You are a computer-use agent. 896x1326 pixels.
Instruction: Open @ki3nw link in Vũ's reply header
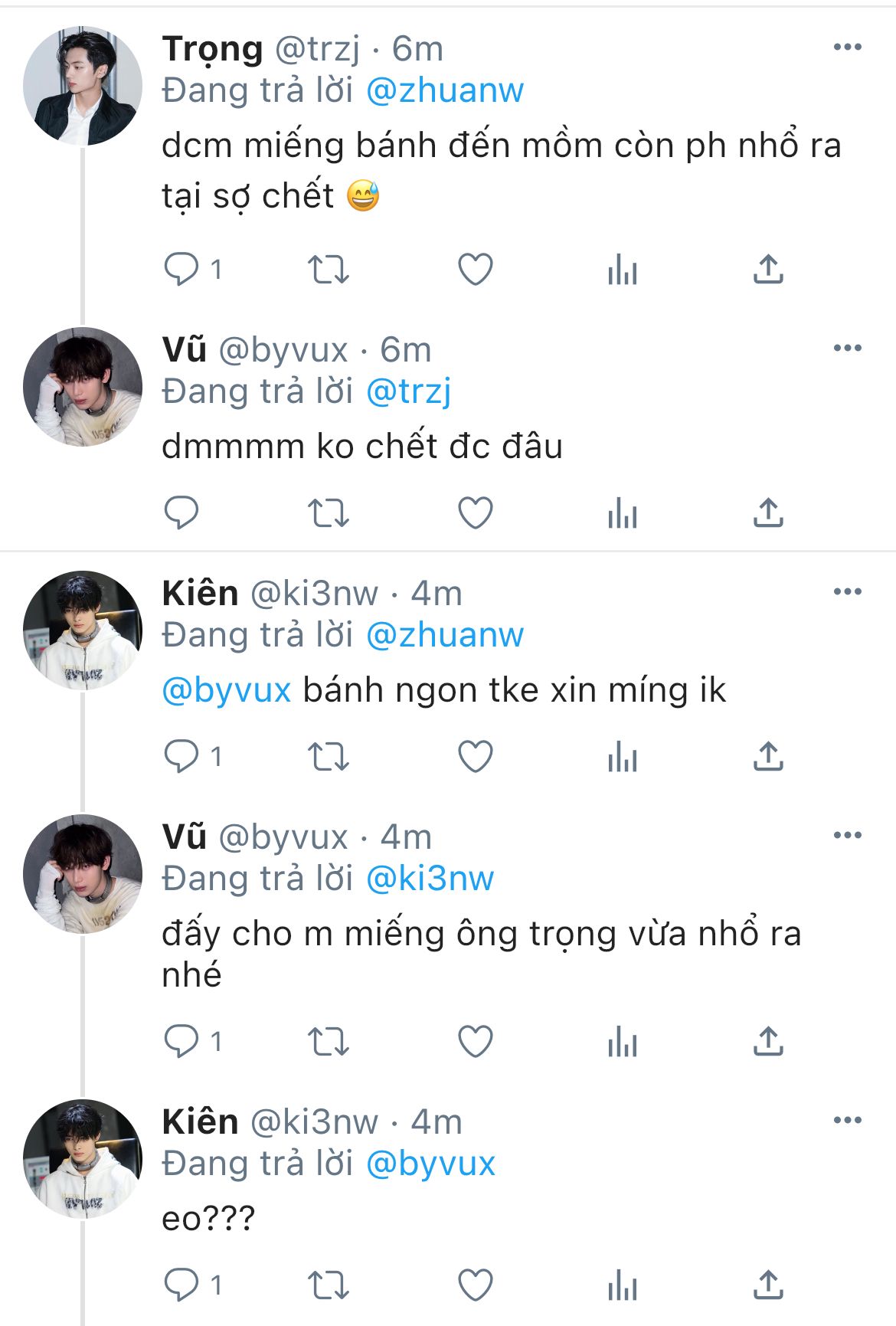pyautogui.click(x=430, y=878)
